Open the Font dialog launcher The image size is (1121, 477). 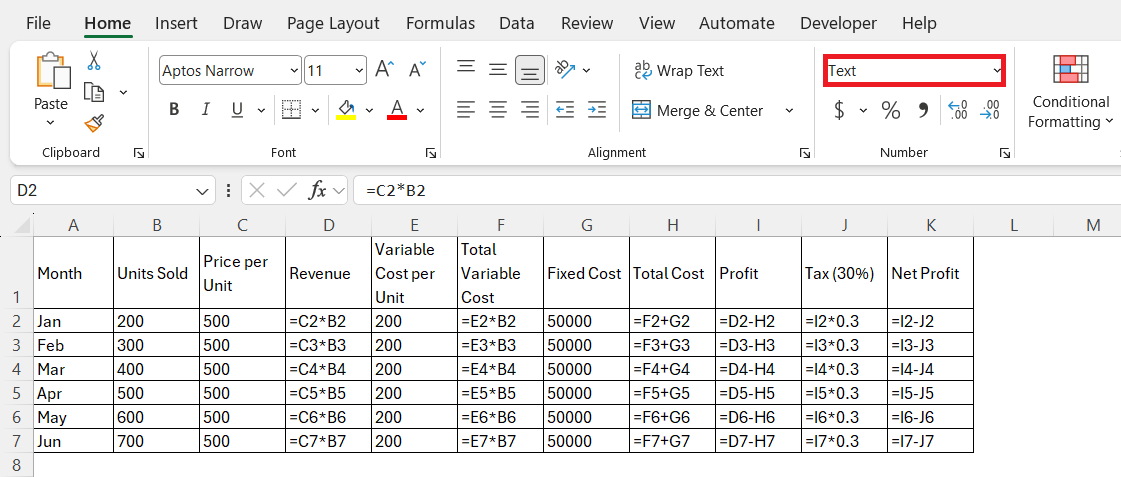point(431,153)
